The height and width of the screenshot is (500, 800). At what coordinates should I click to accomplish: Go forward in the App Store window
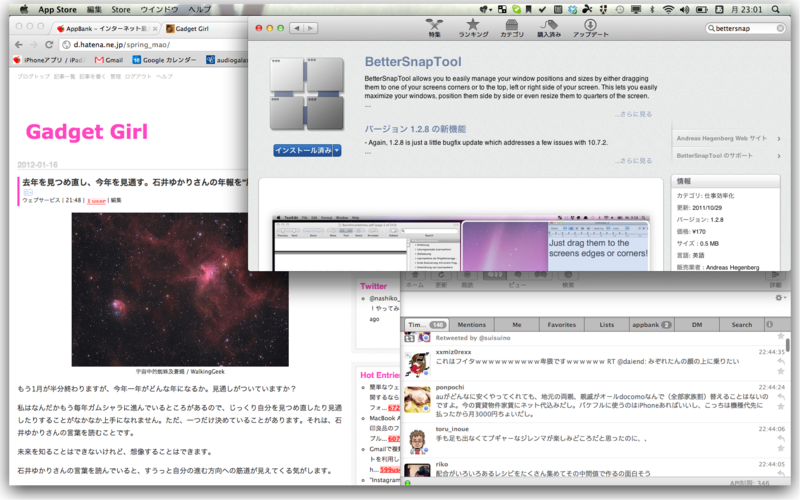pos(310,28)
